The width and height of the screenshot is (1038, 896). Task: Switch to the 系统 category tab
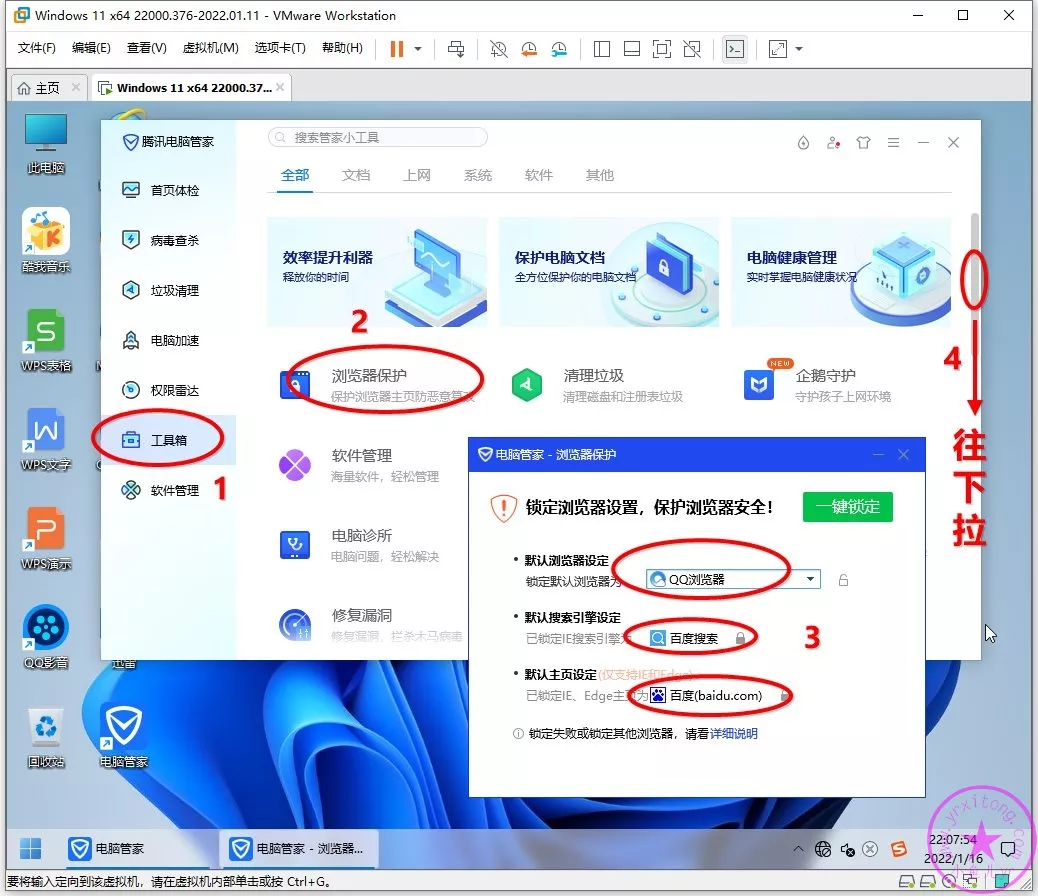477,175
